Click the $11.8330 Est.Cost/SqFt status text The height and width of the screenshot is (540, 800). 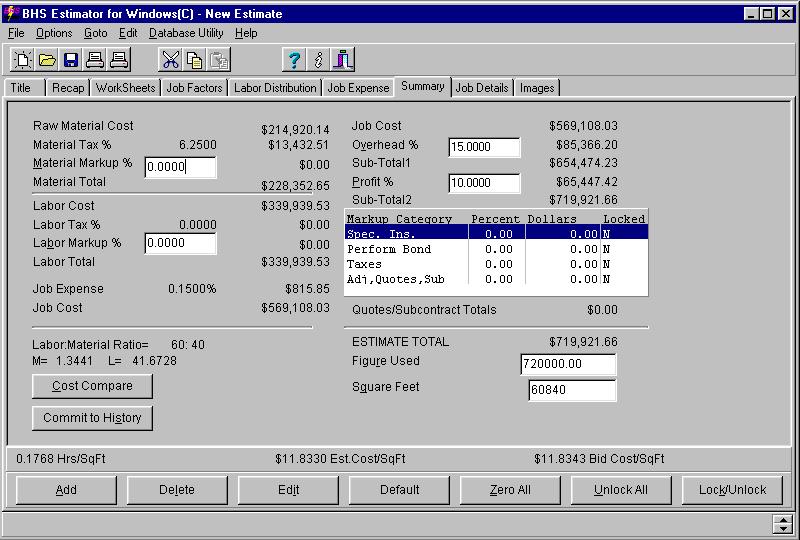point(340,459)
